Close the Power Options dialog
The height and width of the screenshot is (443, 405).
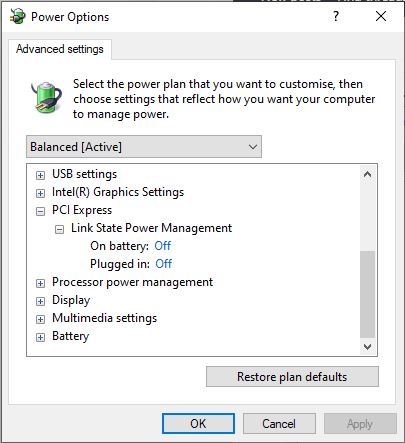coord(381,16)
